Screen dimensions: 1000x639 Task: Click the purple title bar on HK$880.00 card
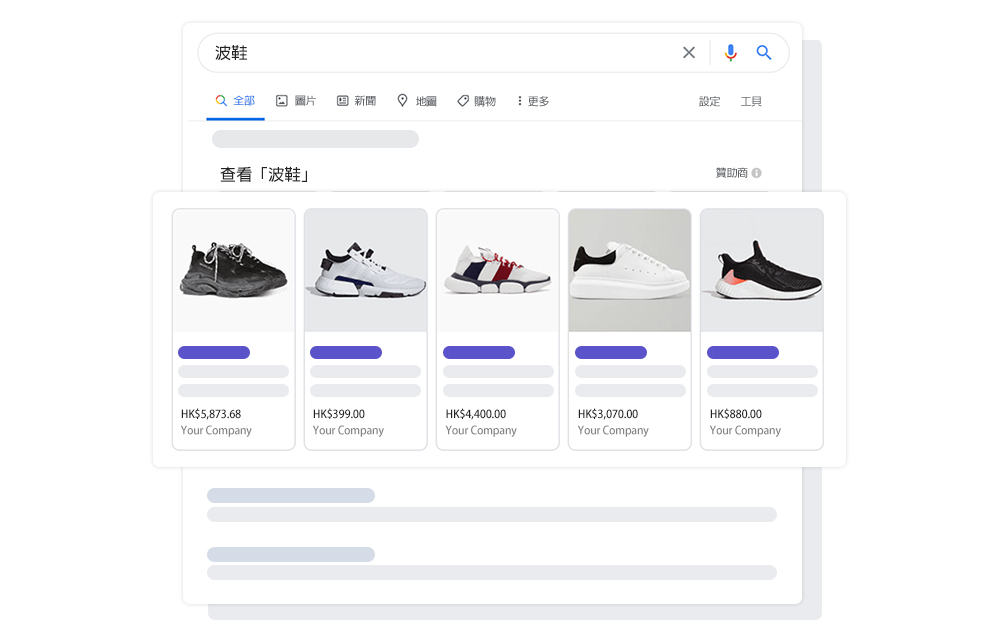pos(743,352)
